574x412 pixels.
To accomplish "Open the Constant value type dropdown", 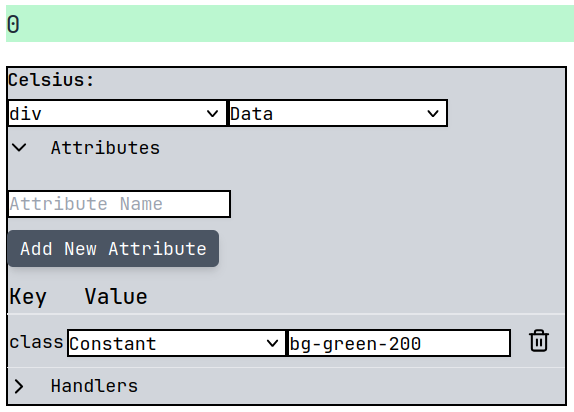I will point(176,343).
